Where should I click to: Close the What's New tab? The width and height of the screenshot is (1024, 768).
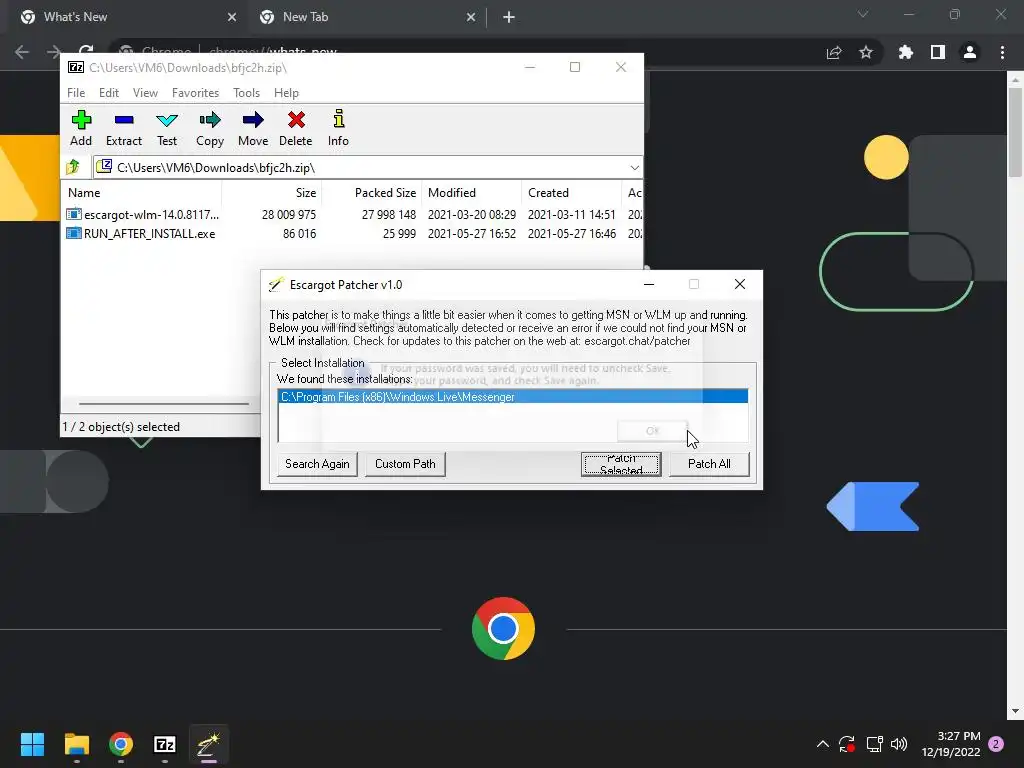point(232,18)
